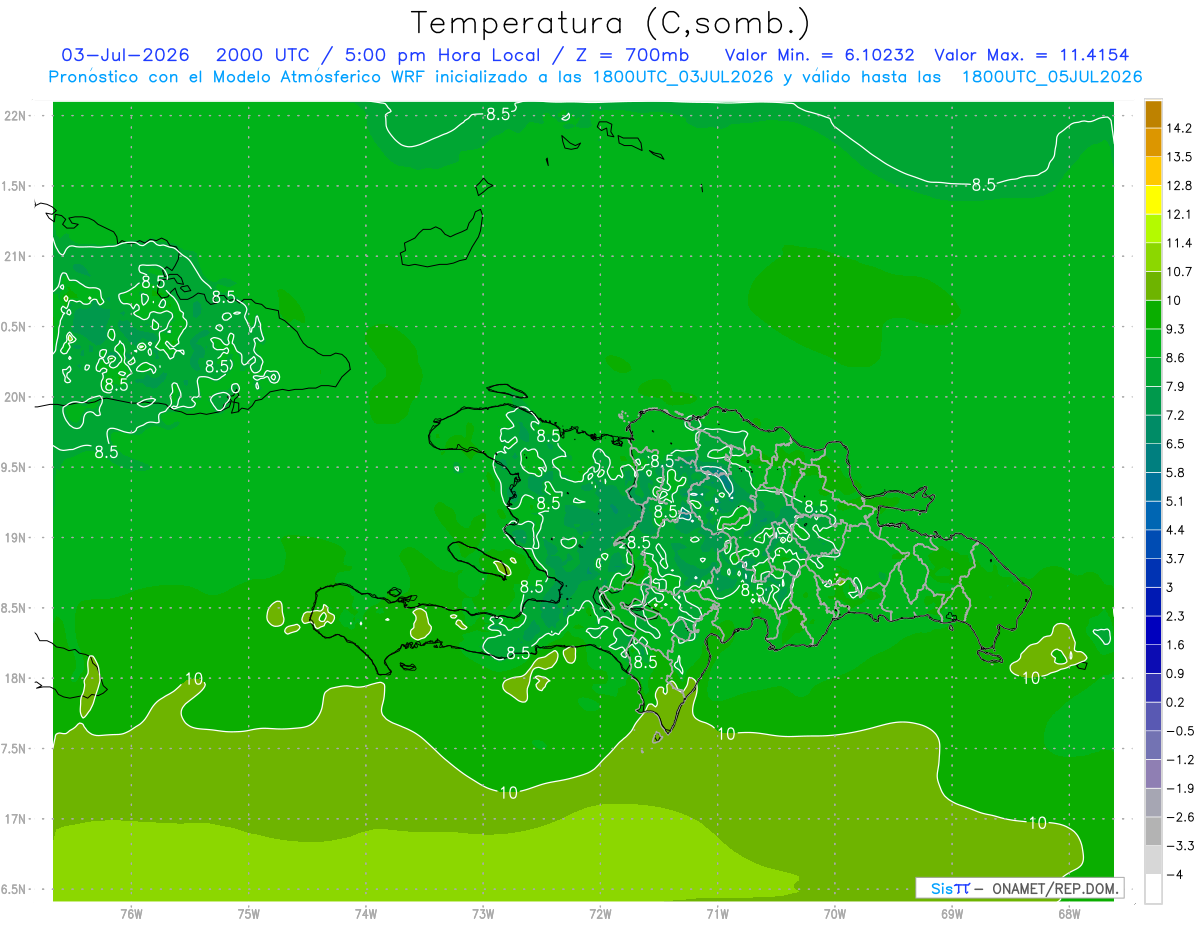Screen dimensions: 1200x927
Task: Click the "-1.9" colorbar value
Action: (1180, 789)
